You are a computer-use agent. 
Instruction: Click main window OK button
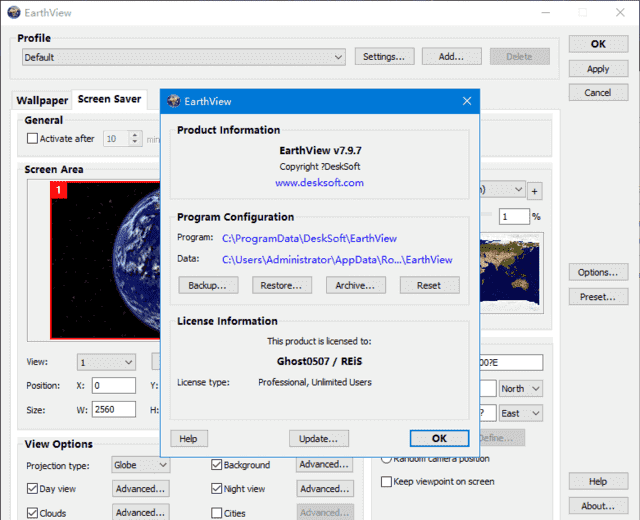coord(598,44)
